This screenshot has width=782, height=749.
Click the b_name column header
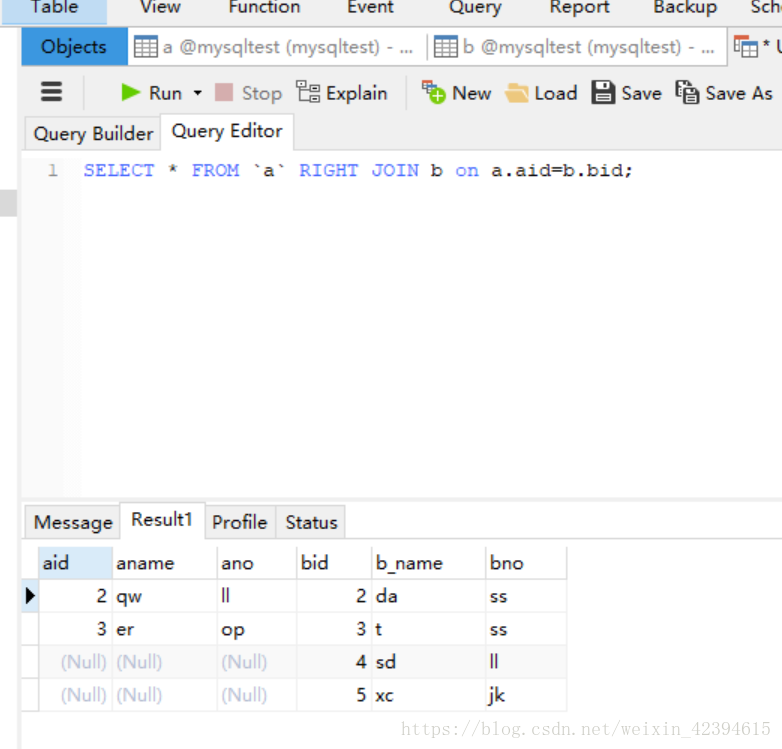[x=428, y=563]
